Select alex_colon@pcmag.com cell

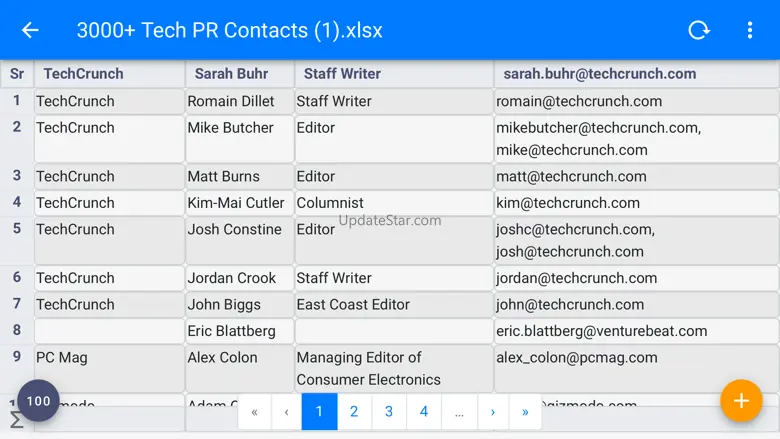(637, 368)
